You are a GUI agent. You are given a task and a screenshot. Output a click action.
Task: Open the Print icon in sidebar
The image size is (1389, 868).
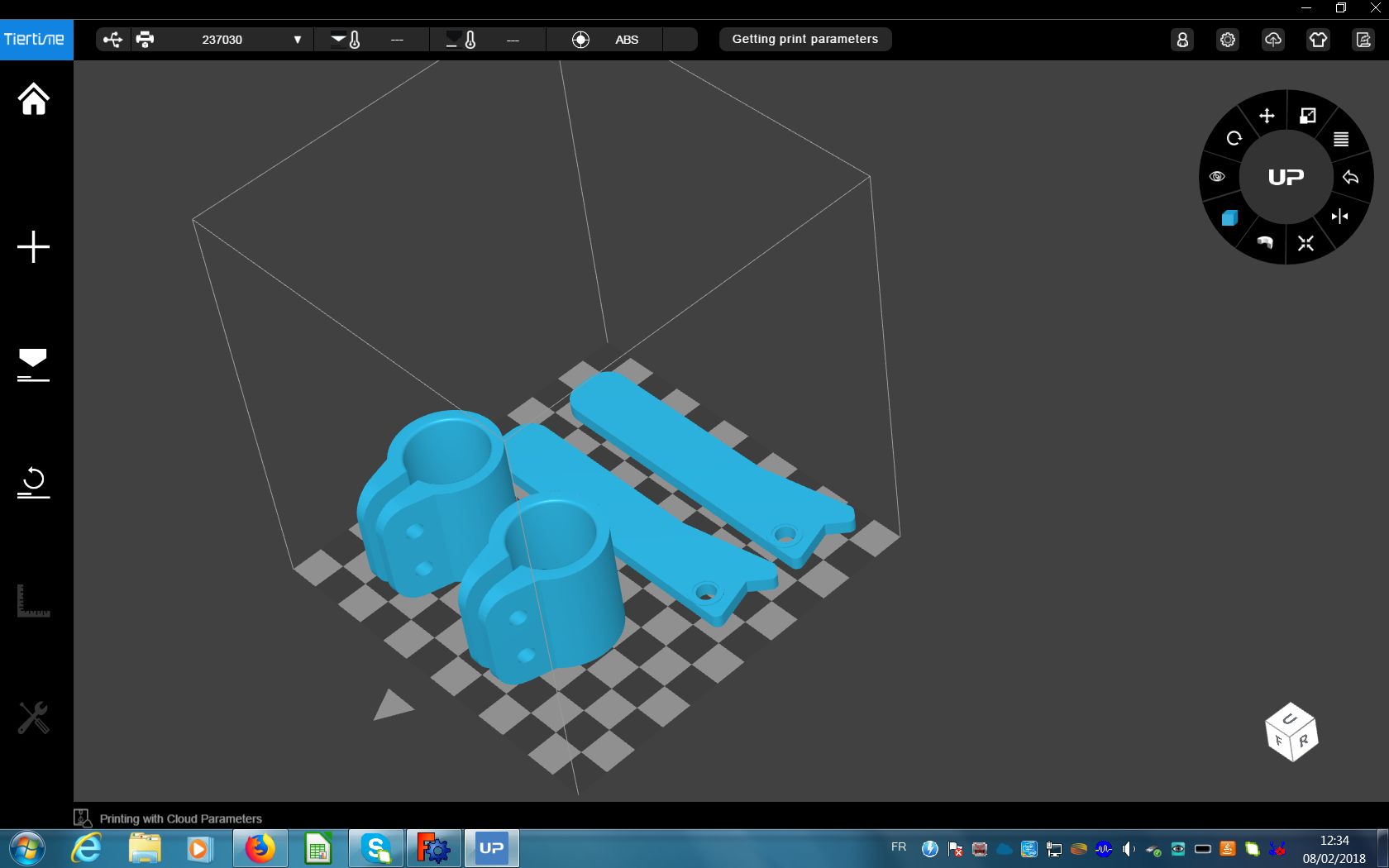click(34, 365)
